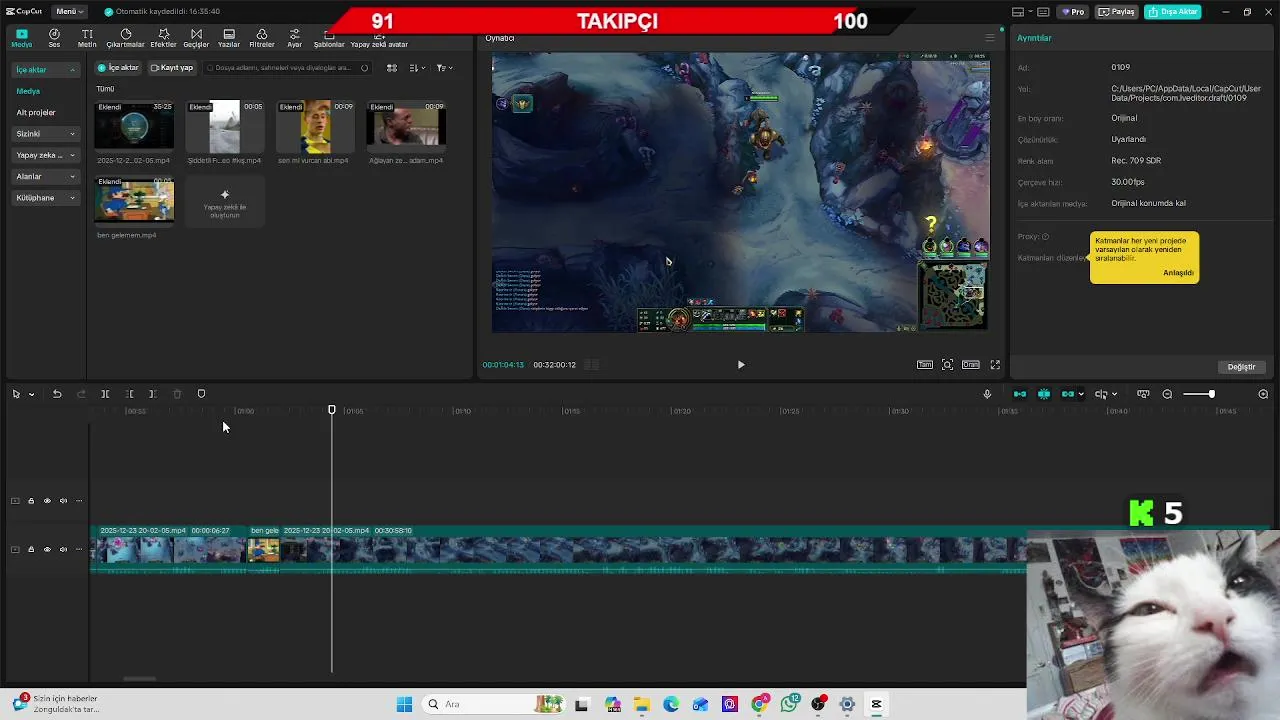This screenshot has width=1280, height=720.
Task: Collapse the İçe aktar sidebar section
Action: 45,70
